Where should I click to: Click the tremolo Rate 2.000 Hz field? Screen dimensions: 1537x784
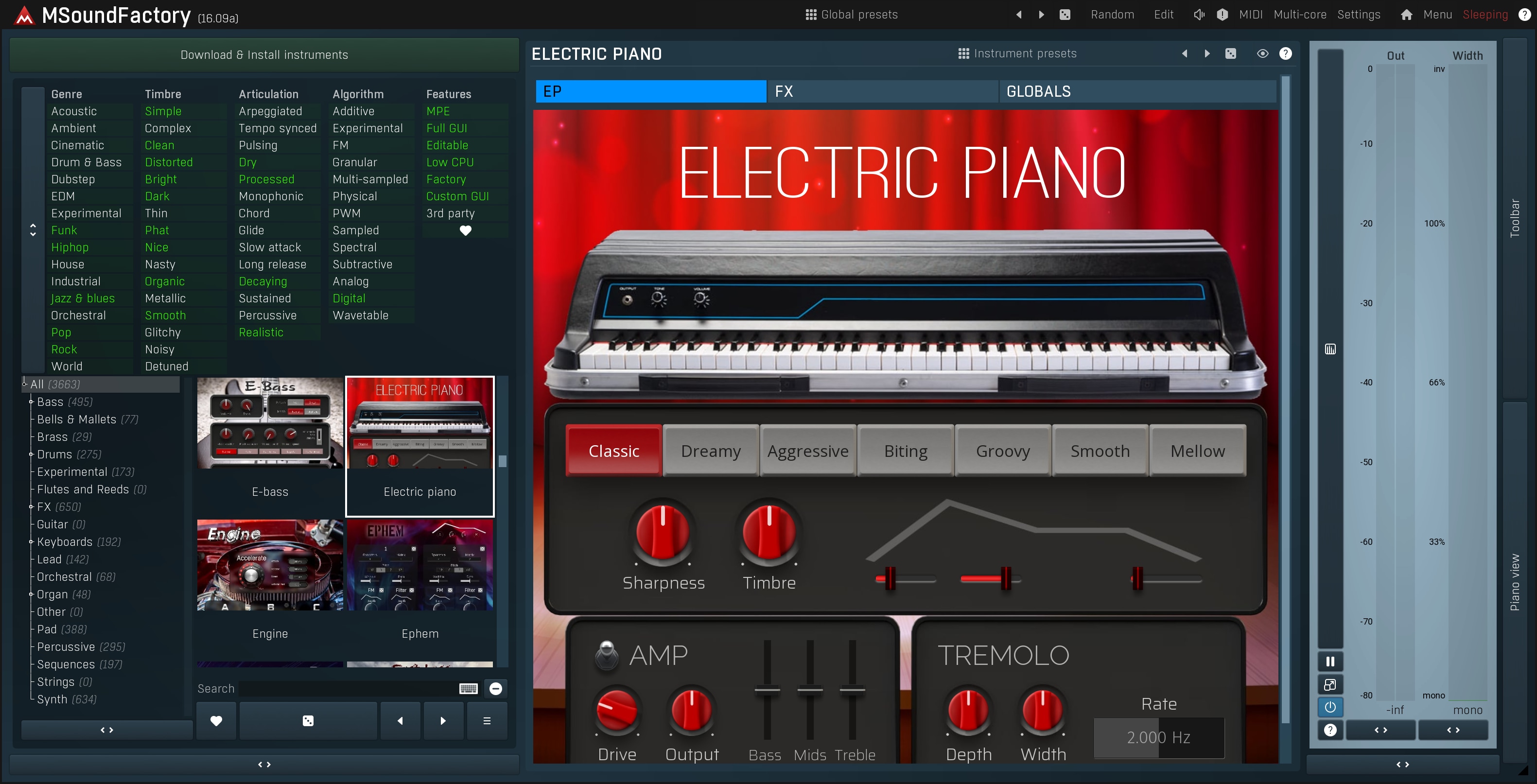click(x=1159, y=738)
